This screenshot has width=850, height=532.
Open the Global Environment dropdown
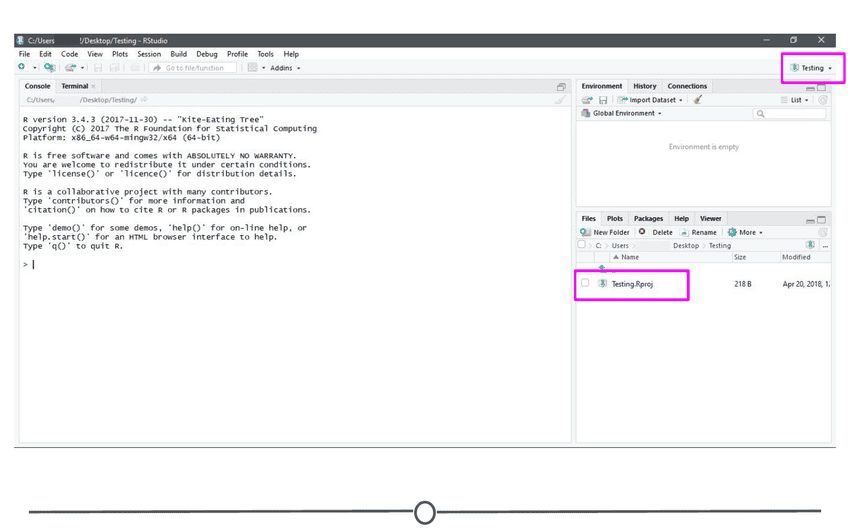pos(621,113)
